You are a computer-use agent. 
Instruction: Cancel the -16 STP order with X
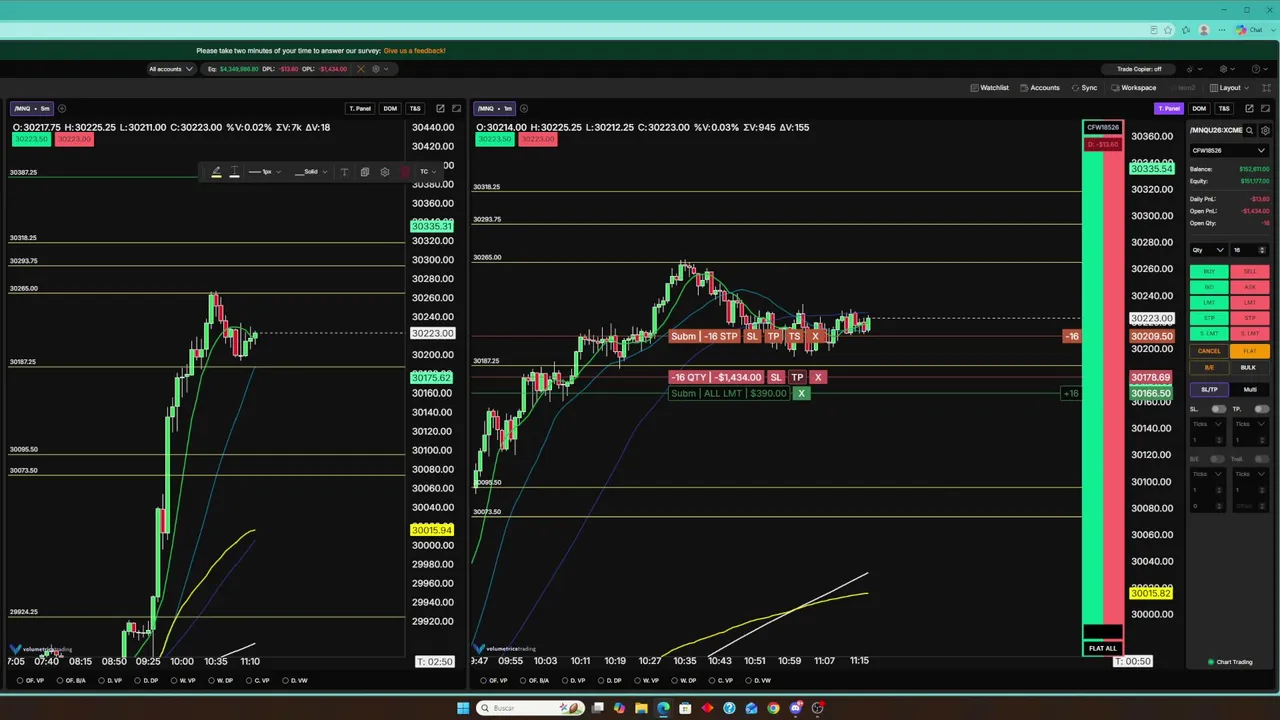pos(816,336)
